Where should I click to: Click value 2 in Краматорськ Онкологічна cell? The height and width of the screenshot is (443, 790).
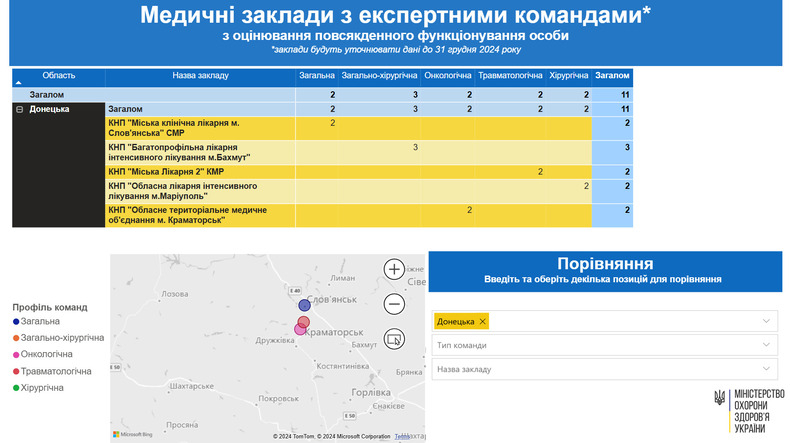tap(469, 210)
